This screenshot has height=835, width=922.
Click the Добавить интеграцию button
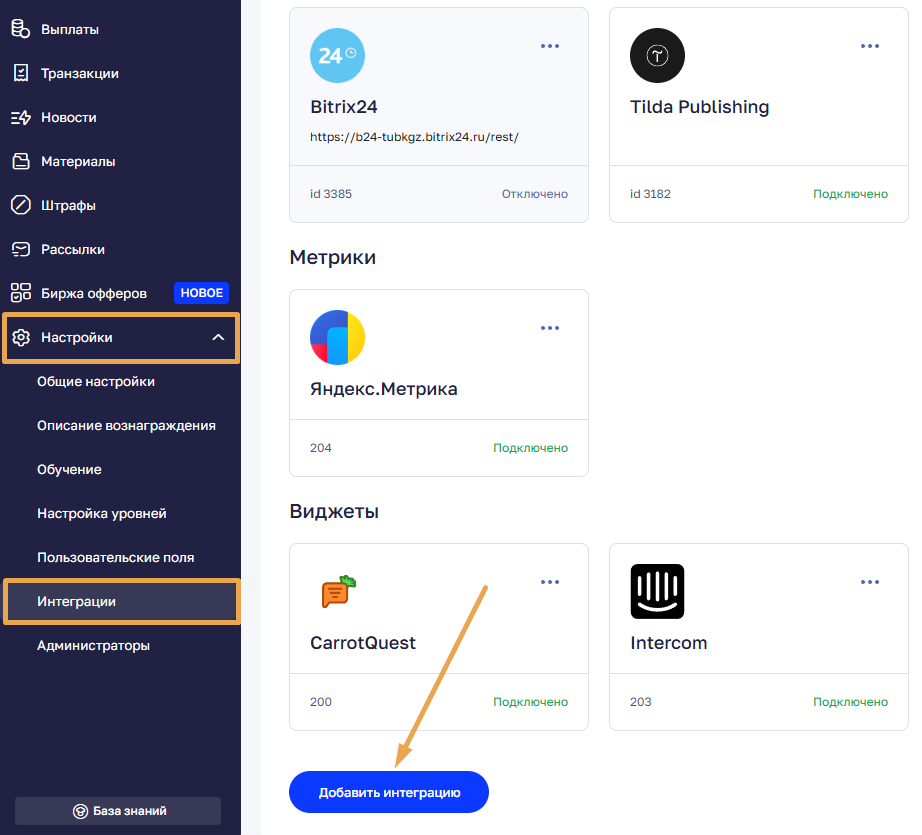(389, 793)
